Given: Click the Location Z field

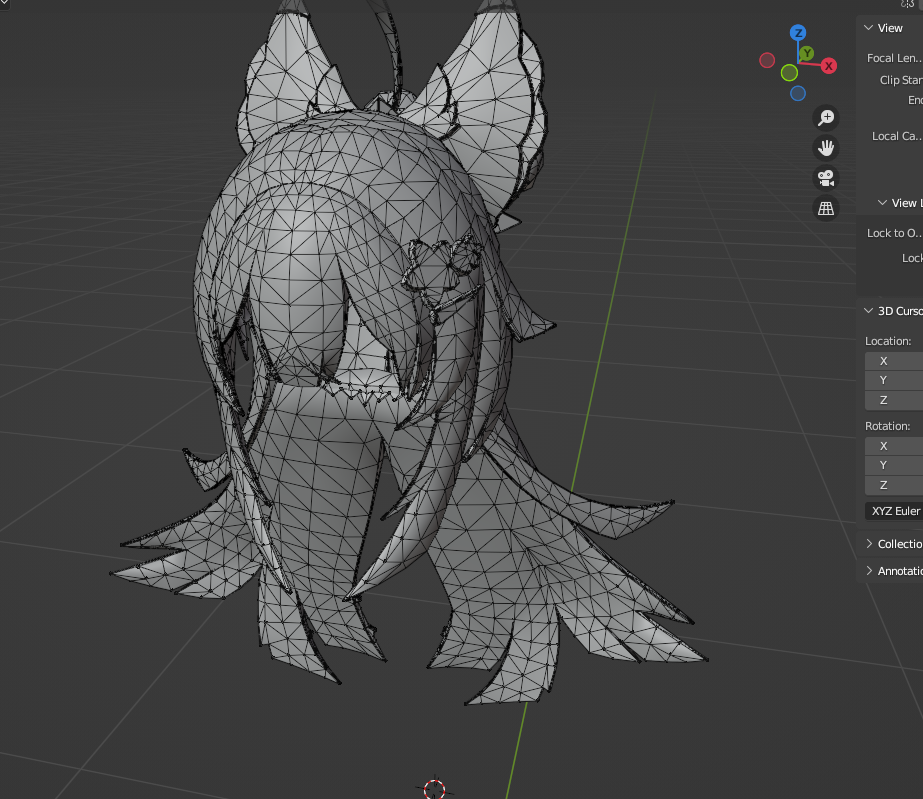Looking at the screenshot, I should (x=894, y=400).
